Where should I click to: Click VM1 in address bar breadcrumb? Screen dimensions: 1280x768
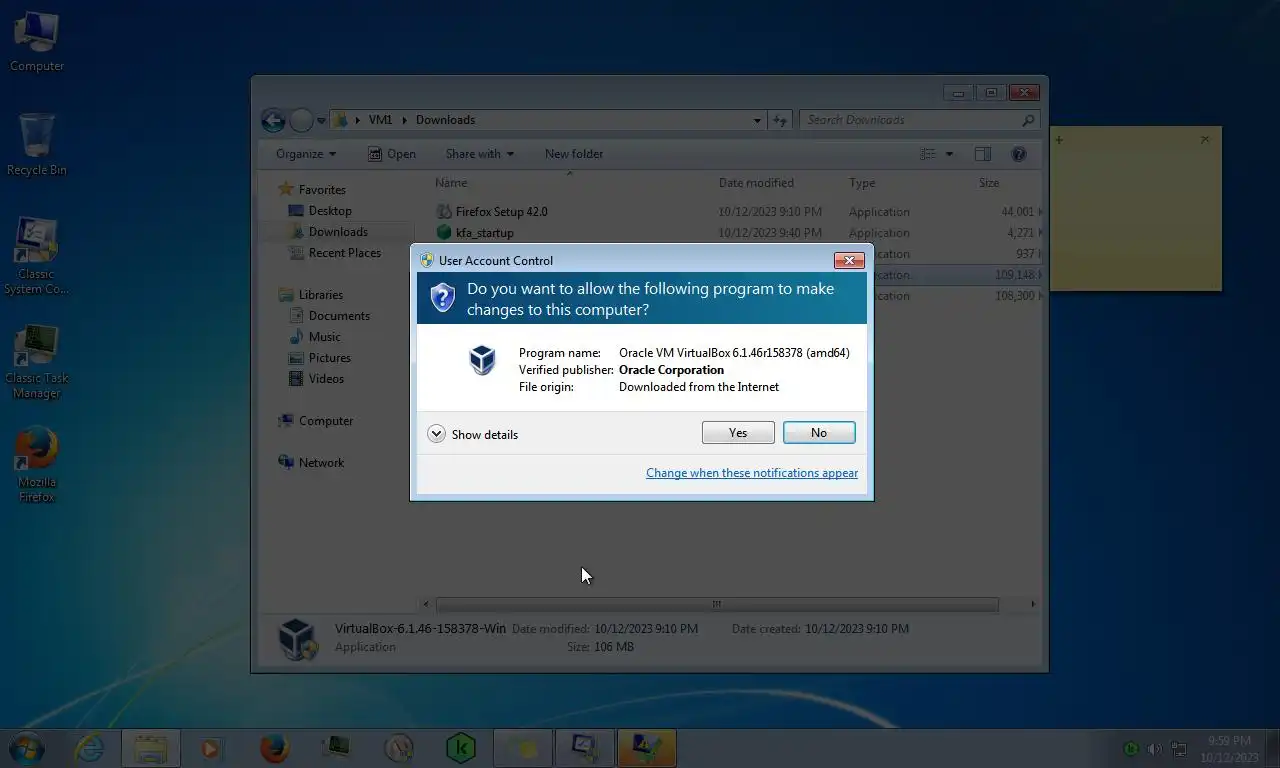(380, 120)
